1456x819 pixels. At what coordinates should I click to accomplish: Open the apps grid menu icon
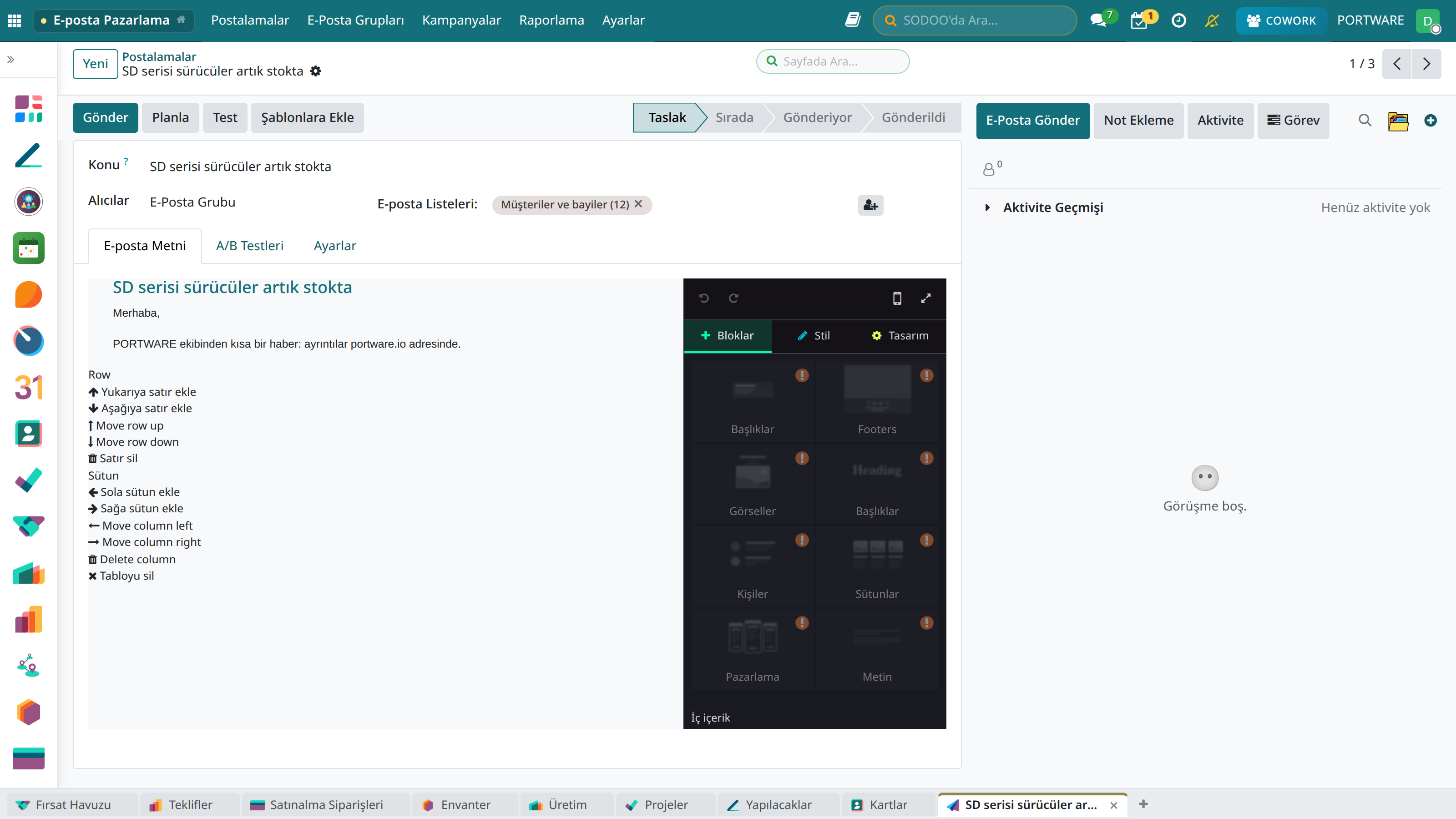point(15,20)
